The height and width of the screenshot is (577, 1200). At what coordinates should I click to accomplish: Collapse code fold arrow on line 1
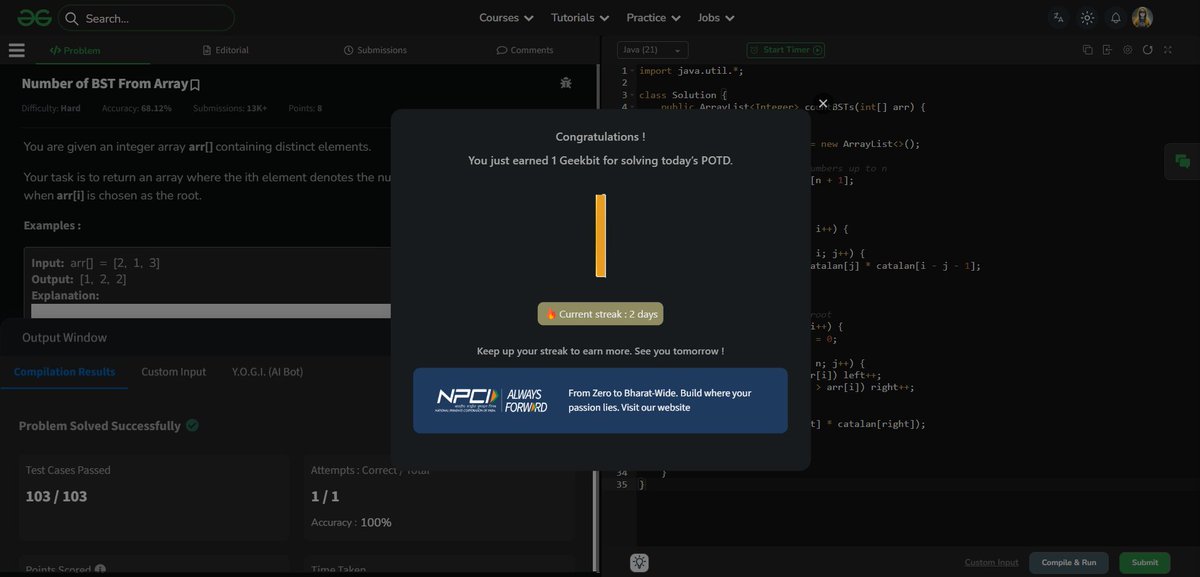[633, 71]
